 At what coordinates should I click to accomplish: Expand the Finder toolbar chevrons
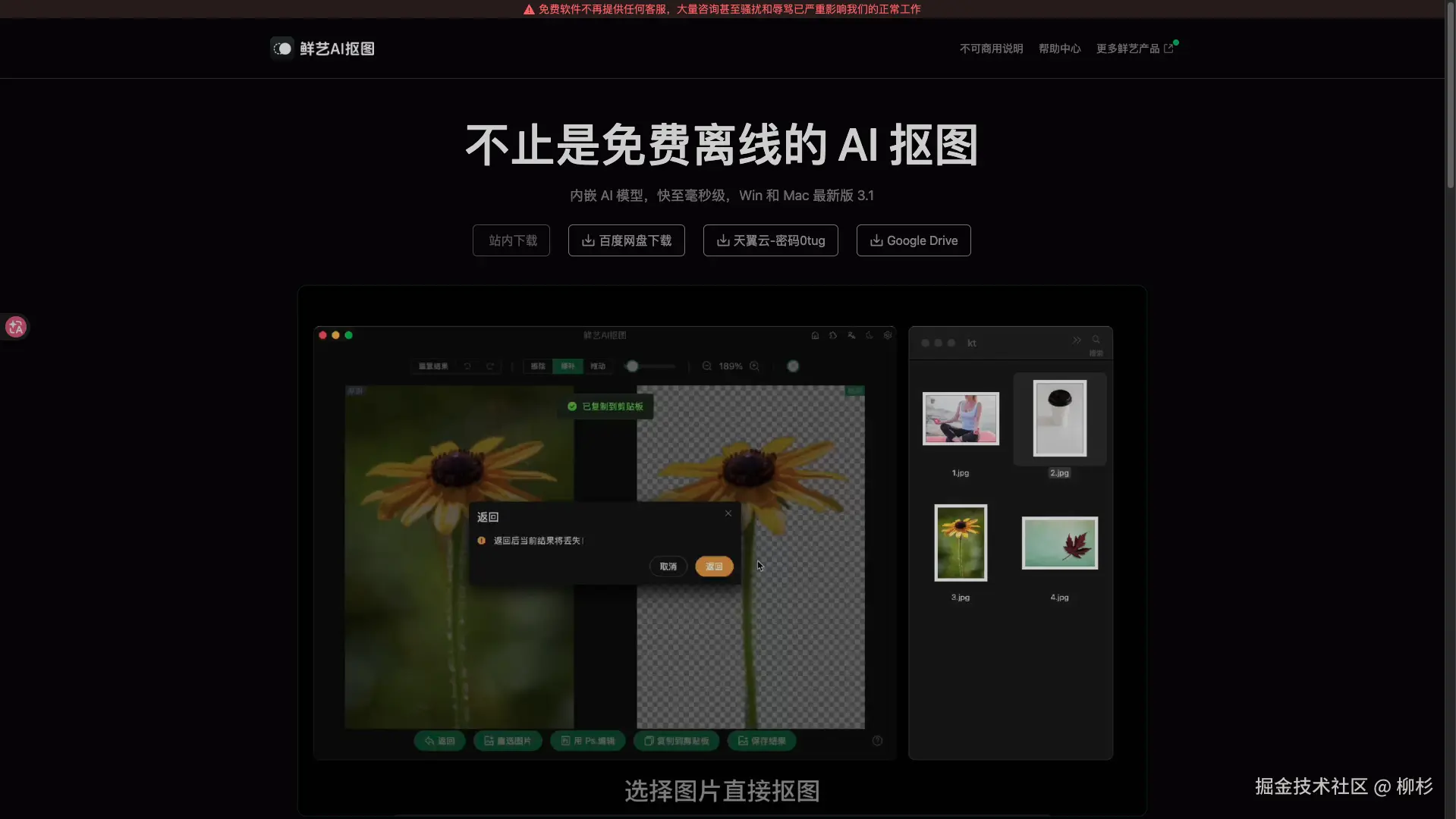pyautogui.click(x=1077, y=340)
